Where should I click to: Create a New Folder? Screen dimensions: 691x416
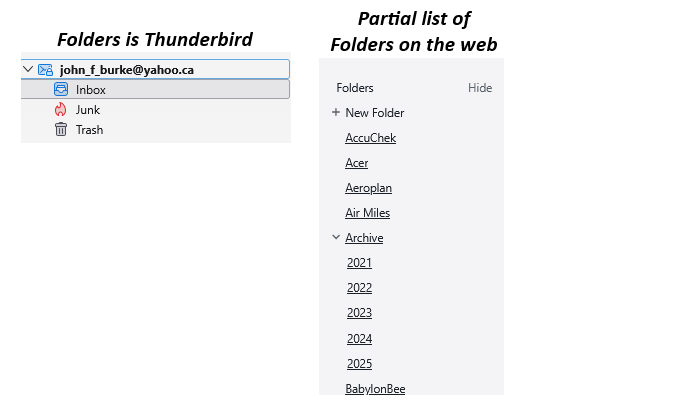coord(375,113)
